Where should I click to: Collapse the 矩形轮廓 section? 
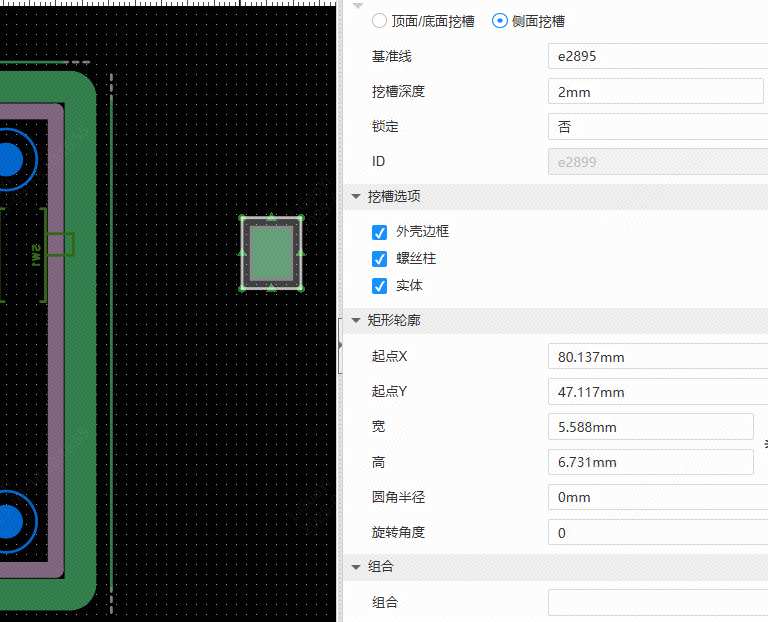356,321
